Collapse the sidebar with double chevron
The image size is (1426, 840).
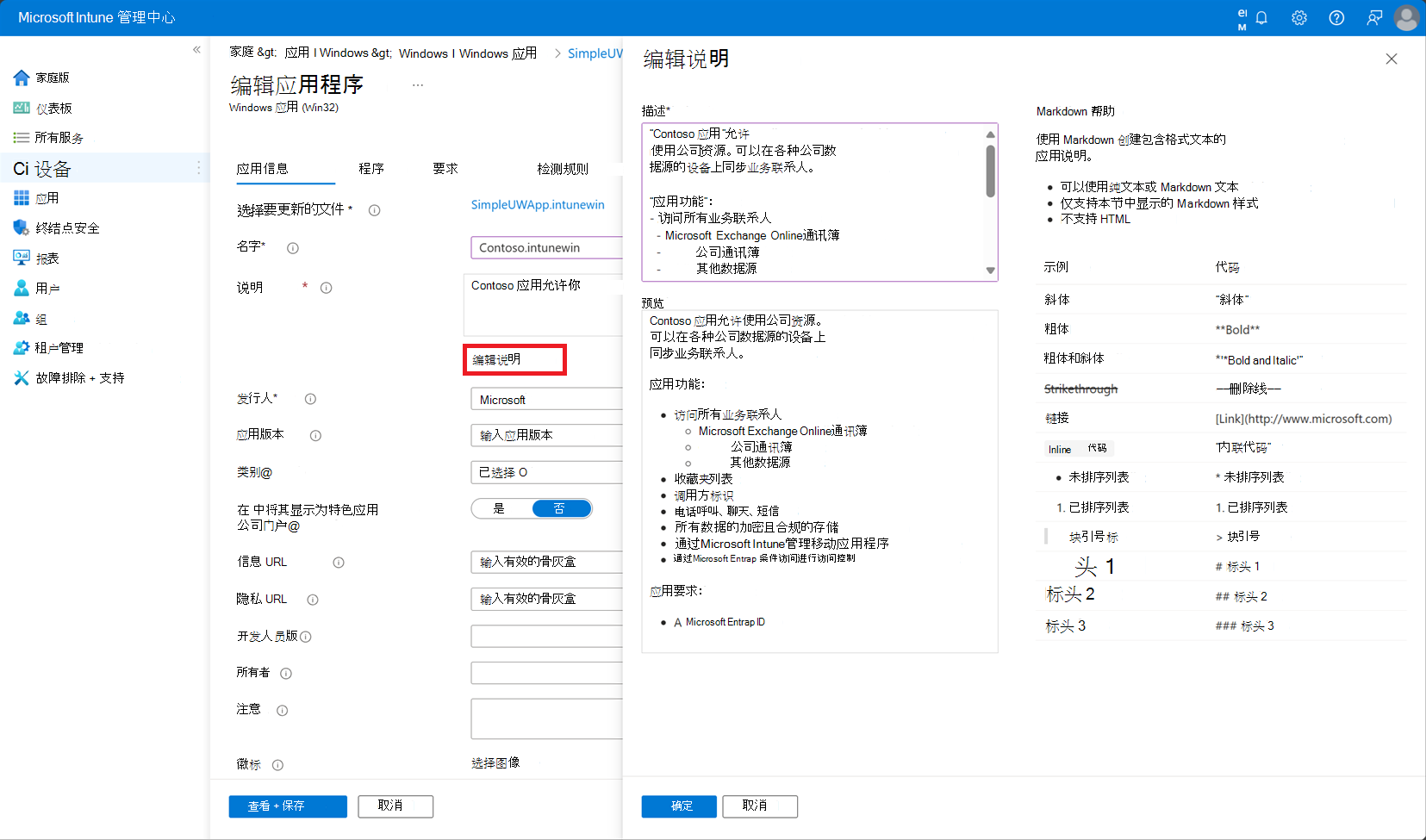pos(196,50)
